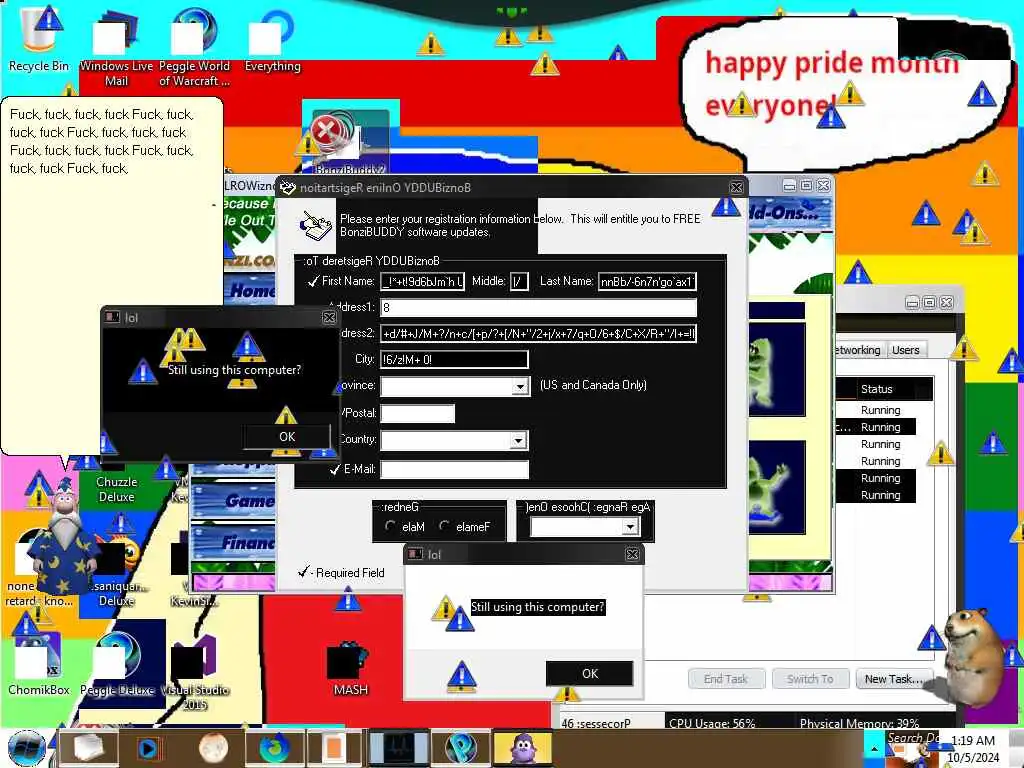
Task: Open the Province dropdown
Action: [520, 386]
